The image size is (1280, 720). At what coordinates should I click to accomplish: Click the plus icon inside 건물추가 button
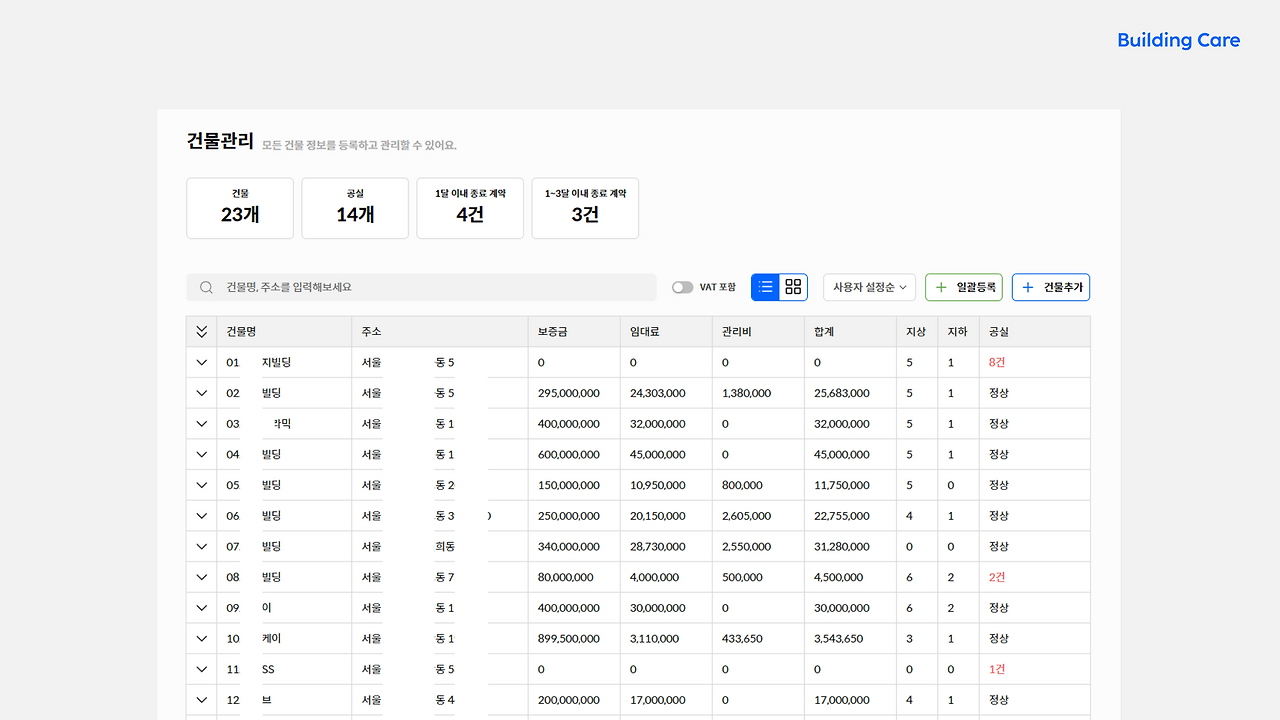pos(1028,287)
